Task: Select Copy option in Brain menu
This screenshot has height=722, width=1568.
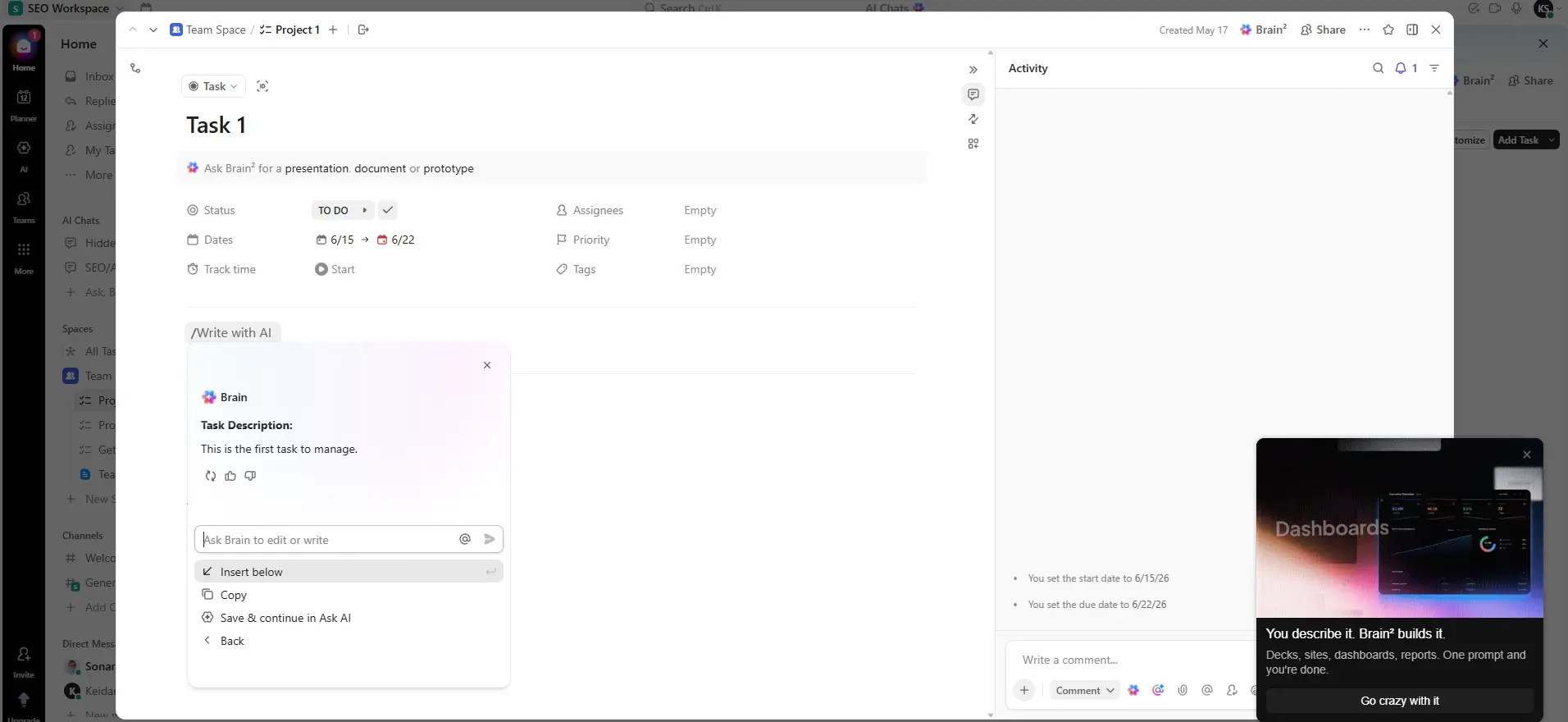Action: [x=349, y=595]
